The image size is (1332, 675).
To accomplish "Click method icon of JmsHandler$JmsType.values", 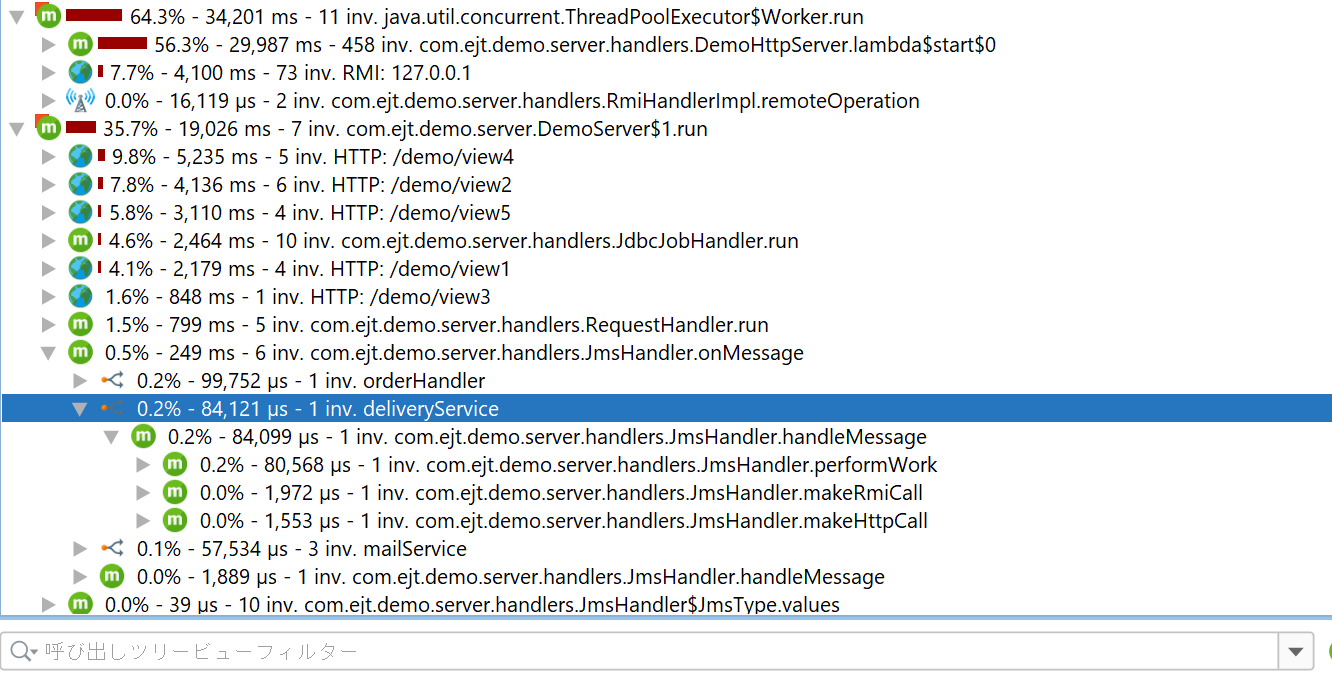I will click(80, 605).
